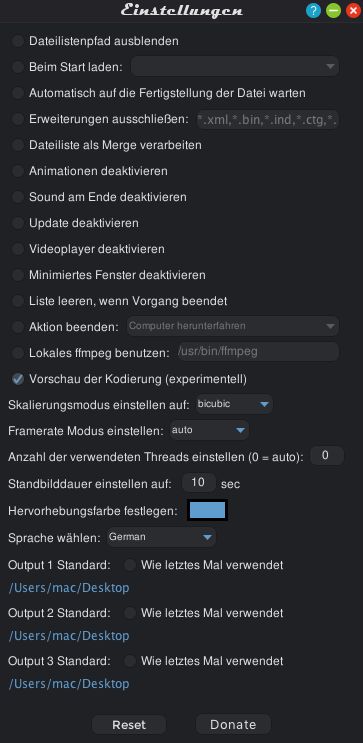Viewport: 363px width, 743px height.
Task: Select Wie letztes Mal verwendet for Output 2
Action: tap(130, 613)
